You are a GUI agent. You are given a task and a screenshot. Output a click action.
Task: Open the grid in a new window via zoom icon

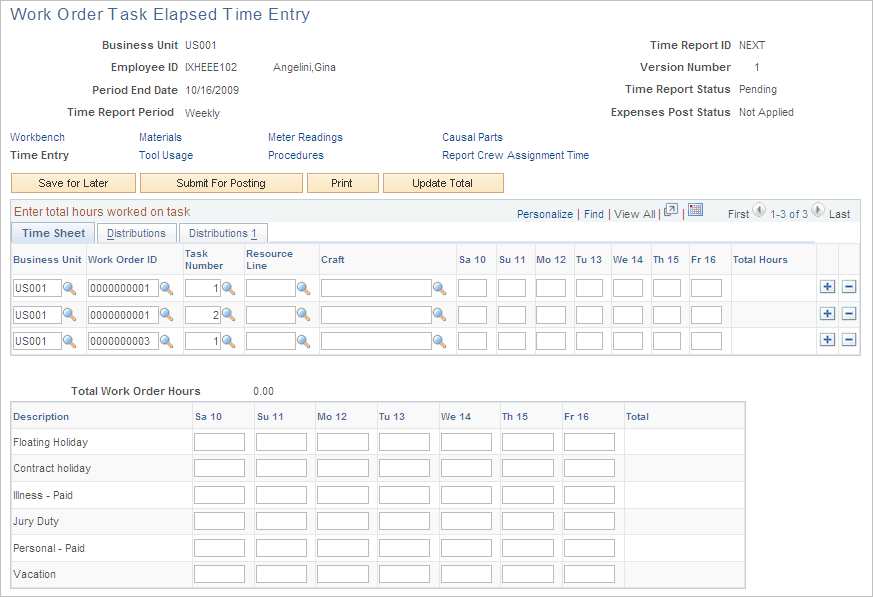[x=670, y=213]
